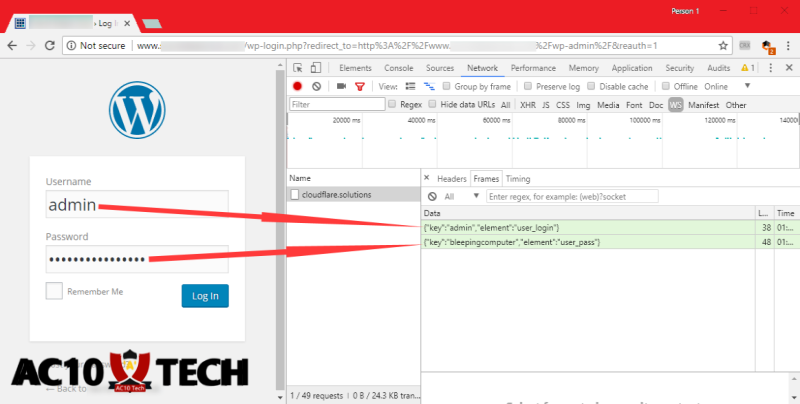The height and width of the screenshot is (404, 800).
Task: Close the DevTools panel
Action: tap(789, 68)
